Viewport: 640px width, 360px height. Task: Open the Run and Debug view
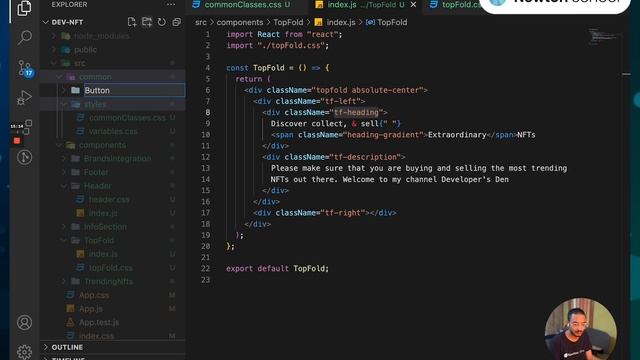point(24,98)
